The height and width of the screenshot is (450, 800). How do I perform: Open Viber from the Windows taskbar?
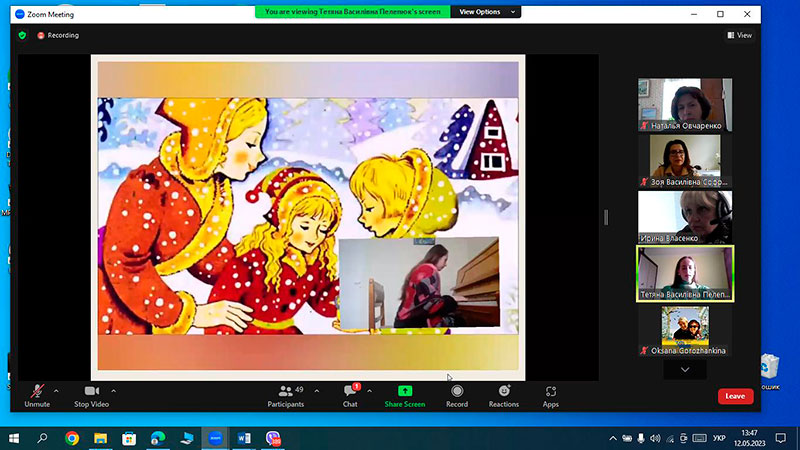click(x=273, y=438)
